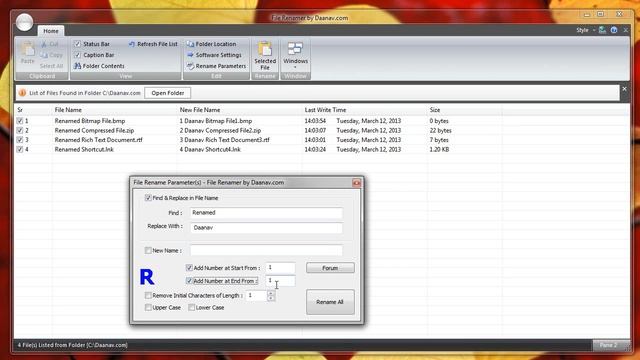This screenshot has width=640, height=360.
Task: Refresh the file list
Action: point(153,44)
